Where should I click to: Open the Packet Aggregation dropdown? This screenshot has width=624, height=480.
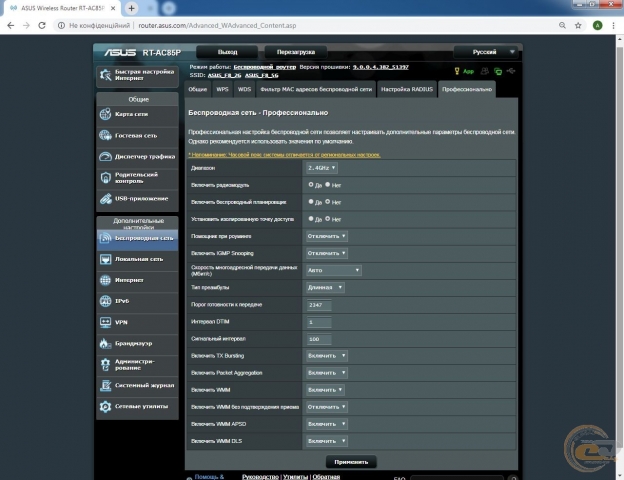[327, 373]
